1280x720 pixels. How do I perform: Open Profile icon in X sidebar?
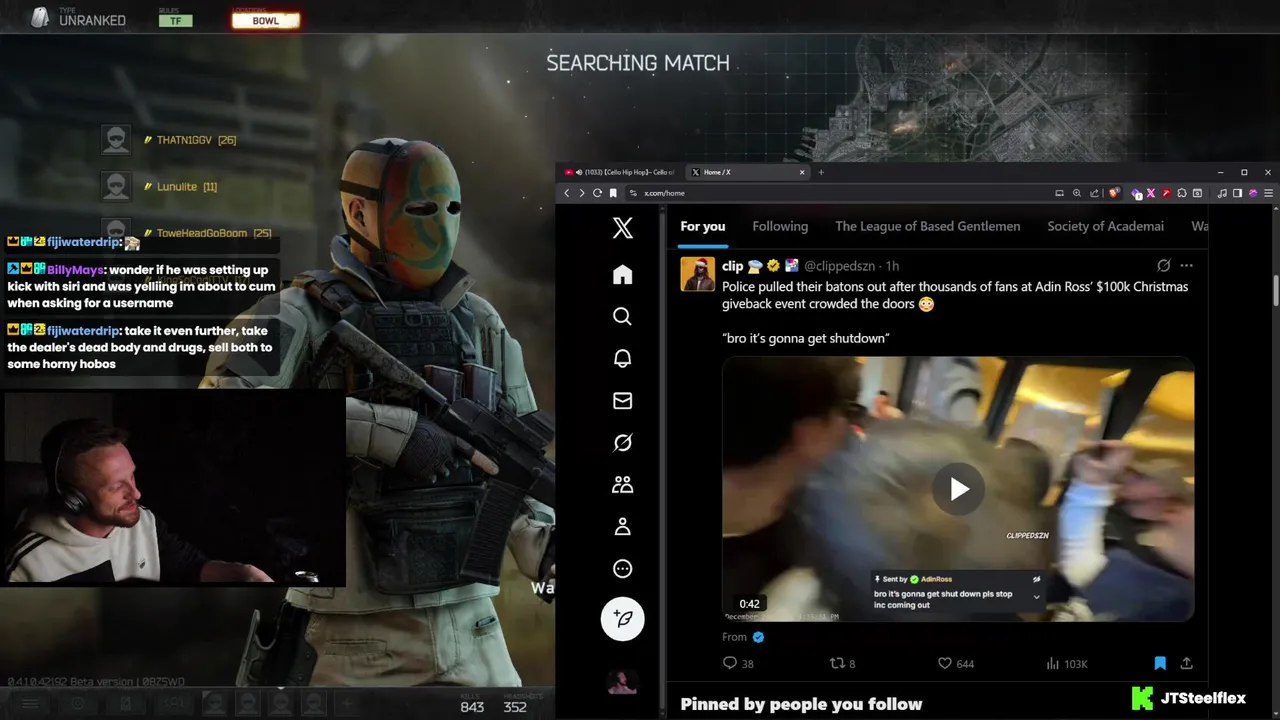point(622,527)
